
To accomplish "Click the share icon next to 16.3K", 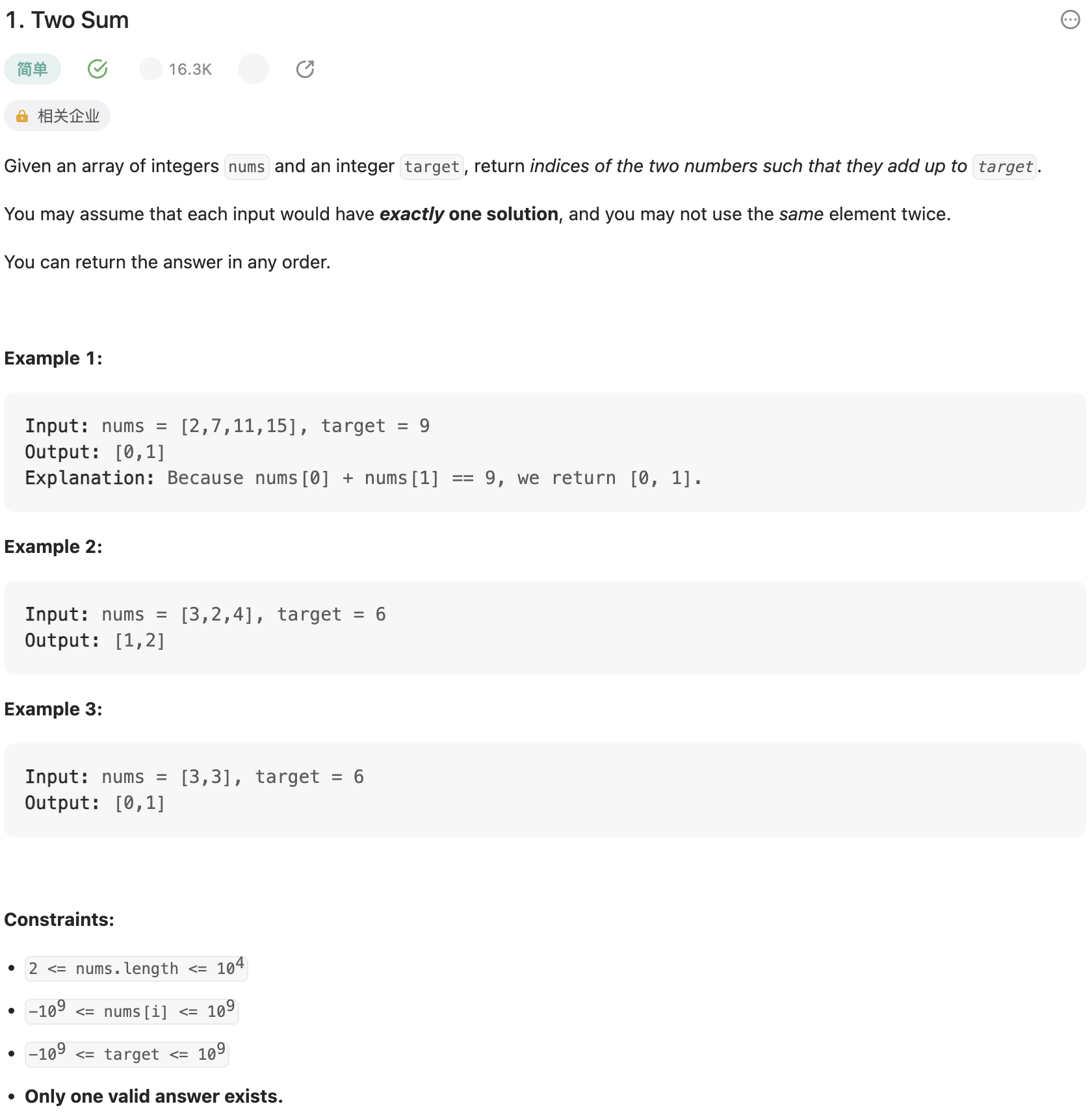I will 305,69.
